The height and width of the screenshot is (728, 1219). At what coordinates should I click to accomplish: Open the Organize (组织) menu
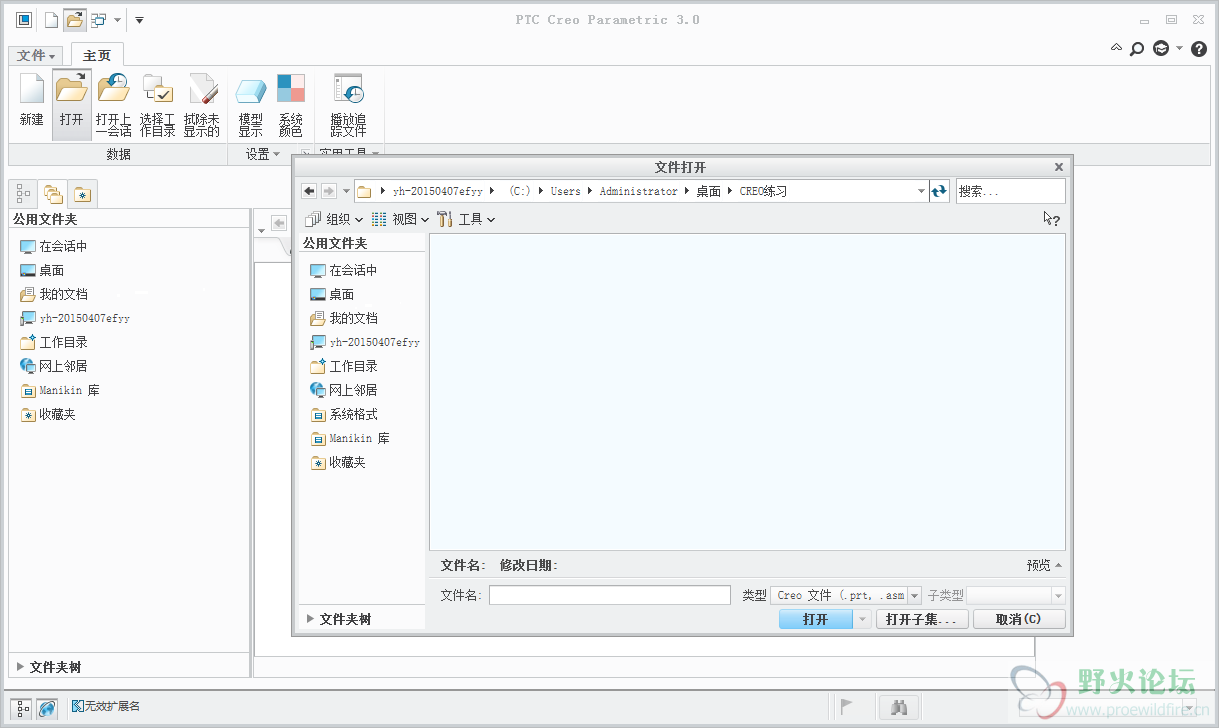(334, 219)
